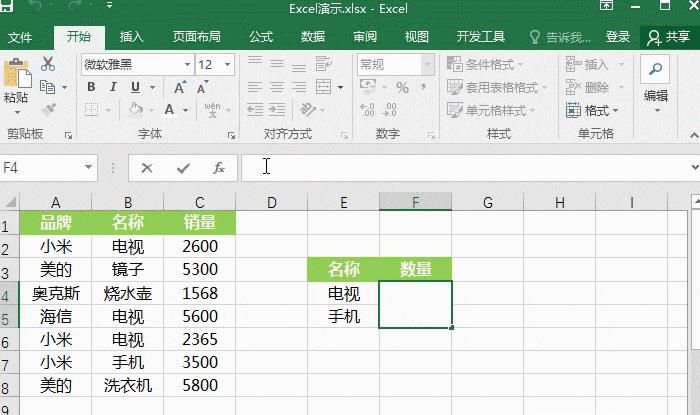This screenshot has width=700, height=415.
Task: Toggle wrap text icon
Action: click(323, 64)
